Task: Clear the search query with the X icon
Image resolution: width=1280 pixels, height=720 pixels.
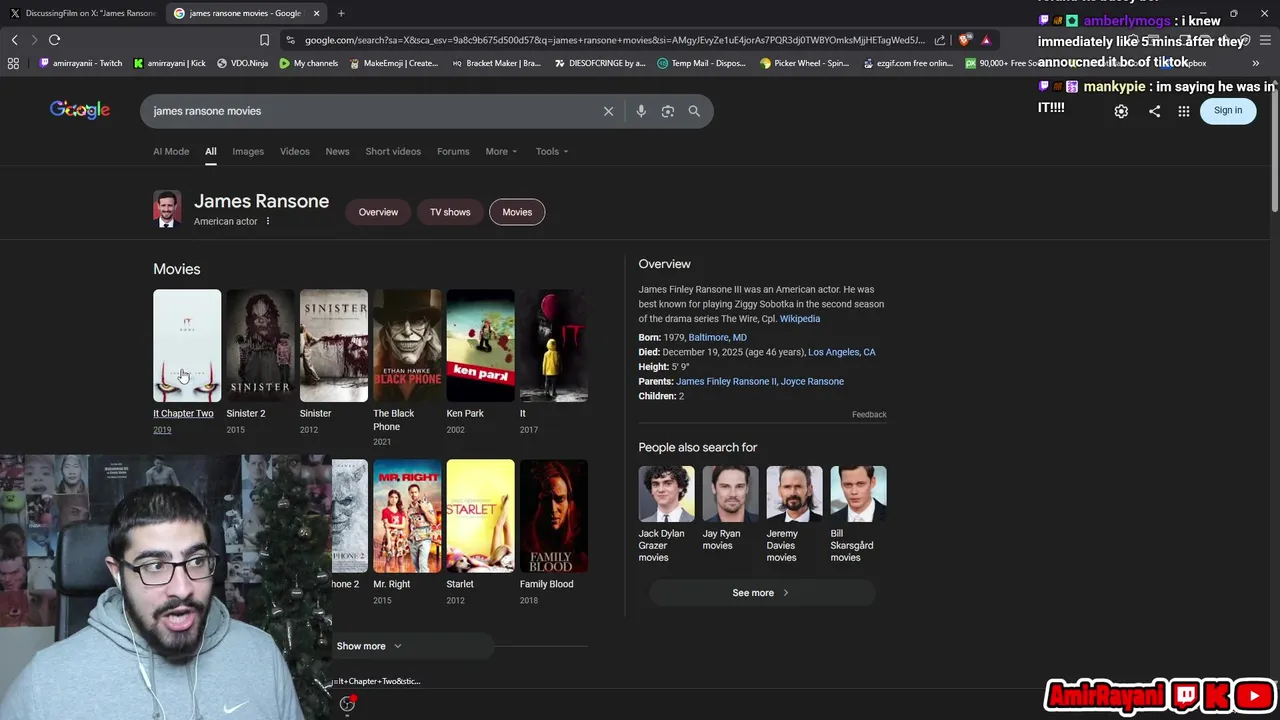Action: point(608,111)
